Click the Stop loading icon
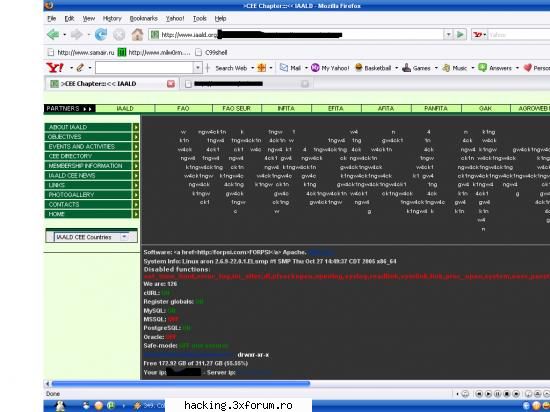This screenshot has width=550, height=412. (119, 34)
